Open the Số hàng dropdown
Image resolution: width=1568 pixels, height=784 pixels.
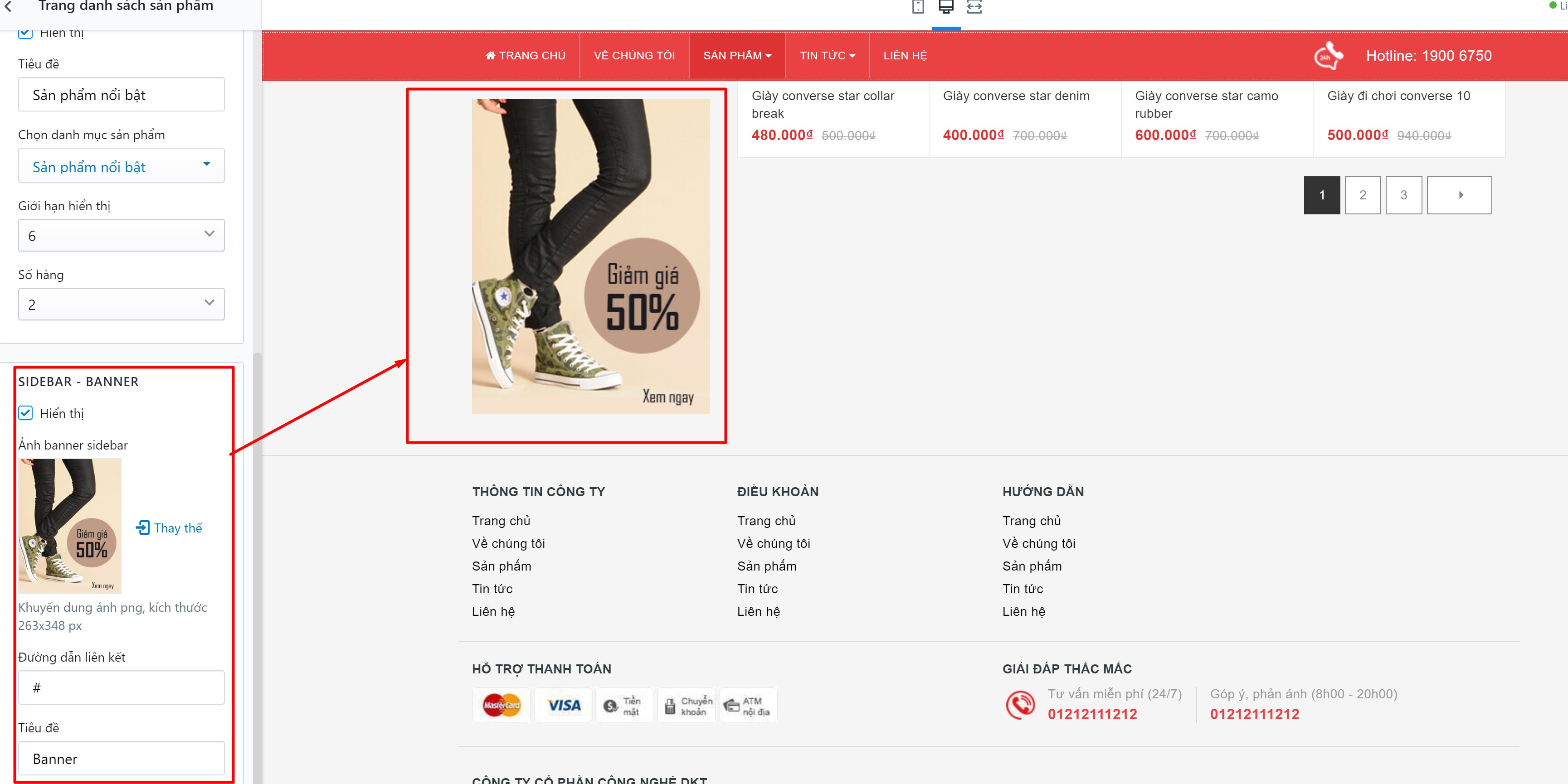tap(121, 304)
